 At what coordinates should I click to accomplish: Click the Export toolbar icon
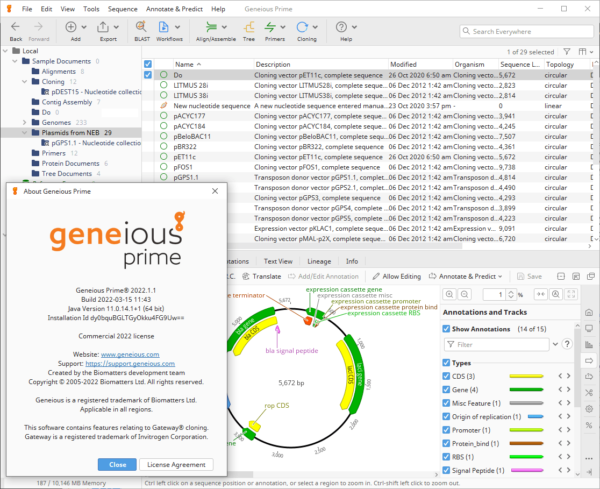[x=103, y=27]
